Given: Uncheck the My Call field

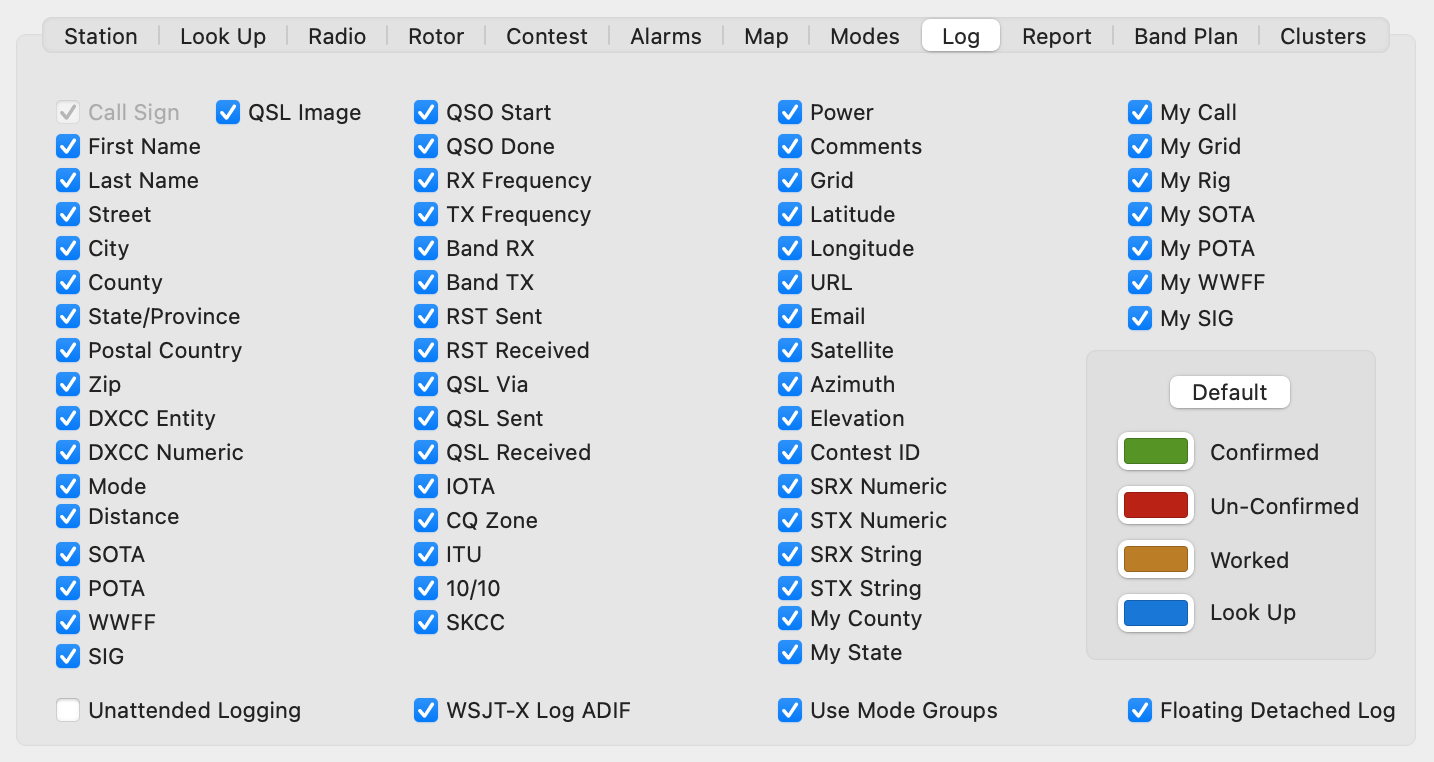Looking at the screenshot, I should (x=1140, y=113).
